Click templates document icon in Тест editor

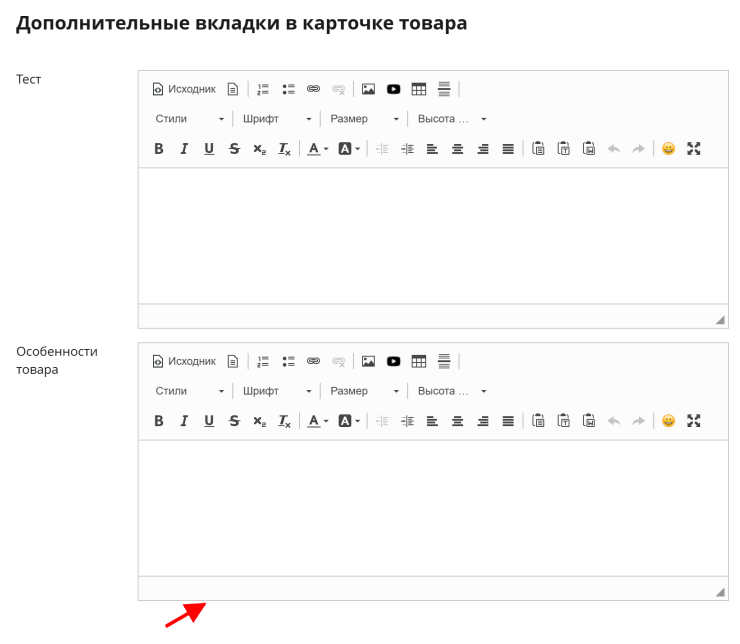233,89
